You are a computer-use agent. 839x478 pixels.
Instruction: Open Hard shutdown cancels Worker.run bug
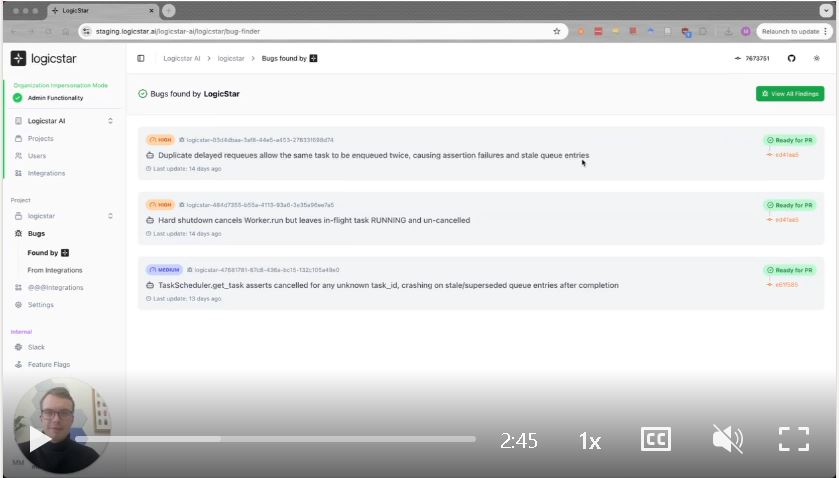point(314,220)
